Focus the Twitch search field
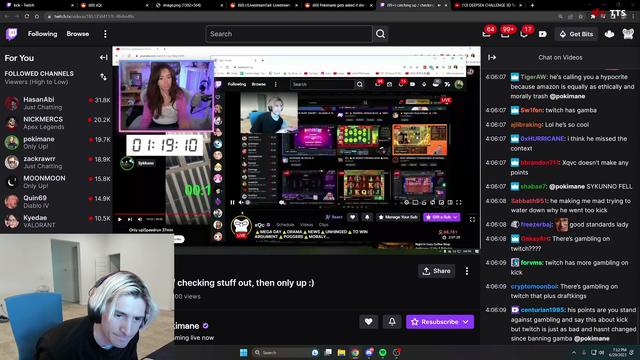640x360 pixels. point(289,34)
